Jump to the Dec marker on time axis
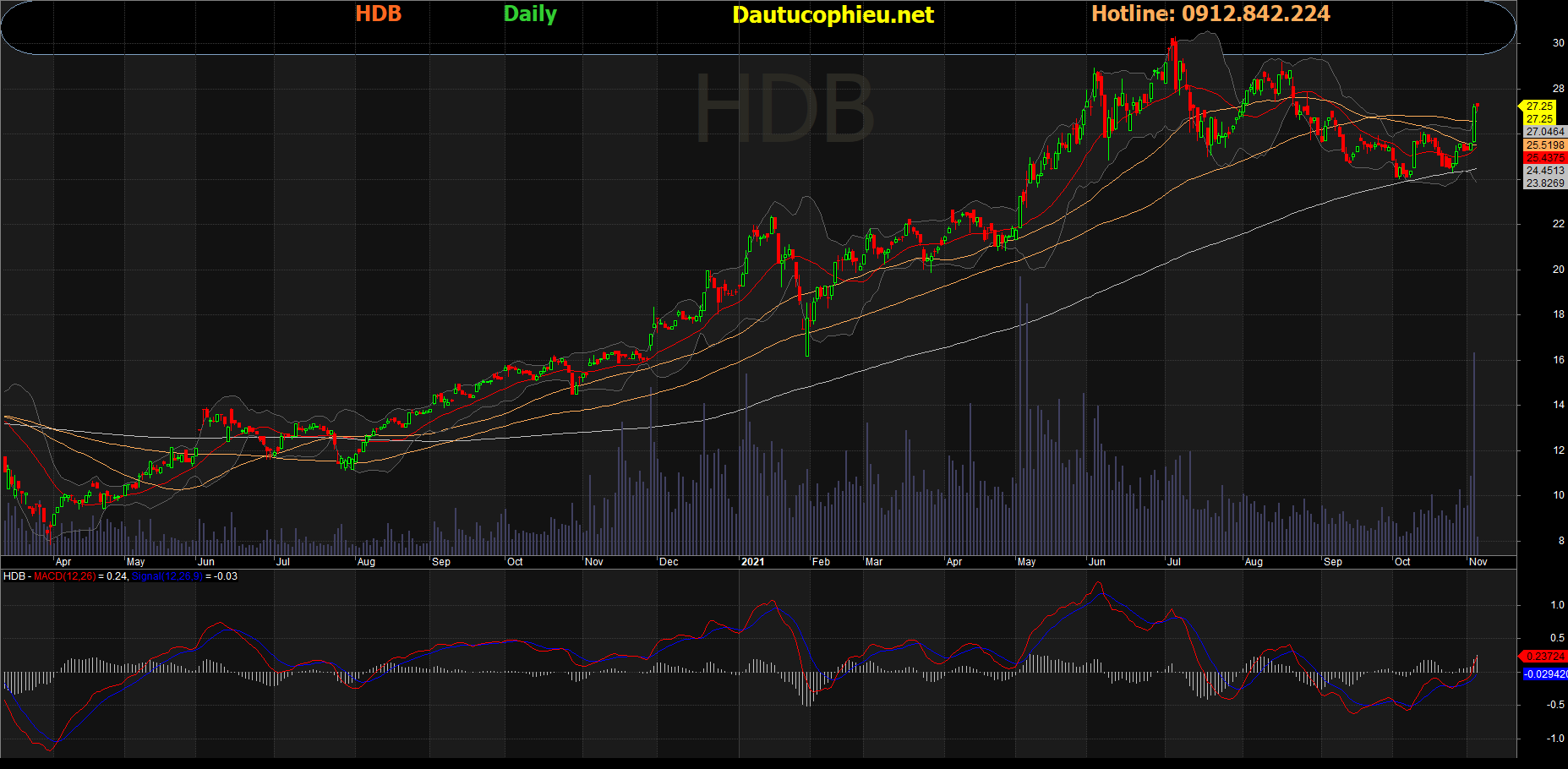 click(x=669, y=562)
